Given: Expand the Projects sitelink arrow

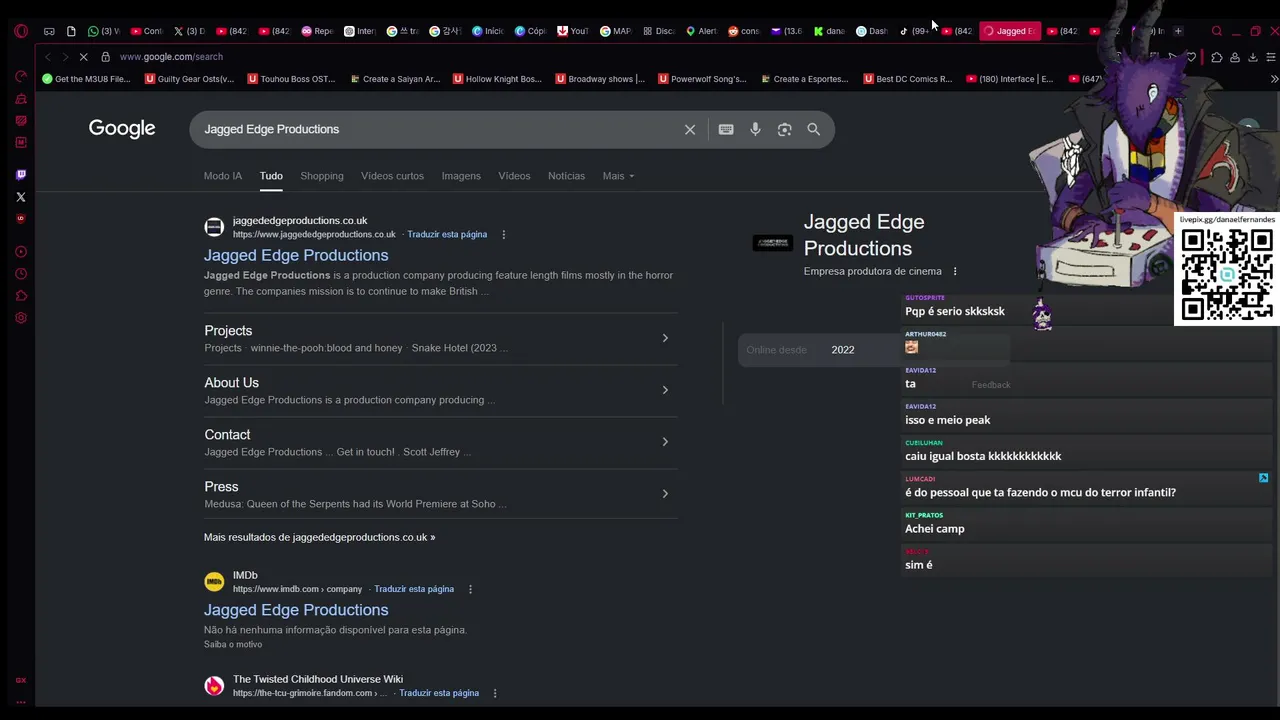Looking at the screenshot, I should click(665, 338).
